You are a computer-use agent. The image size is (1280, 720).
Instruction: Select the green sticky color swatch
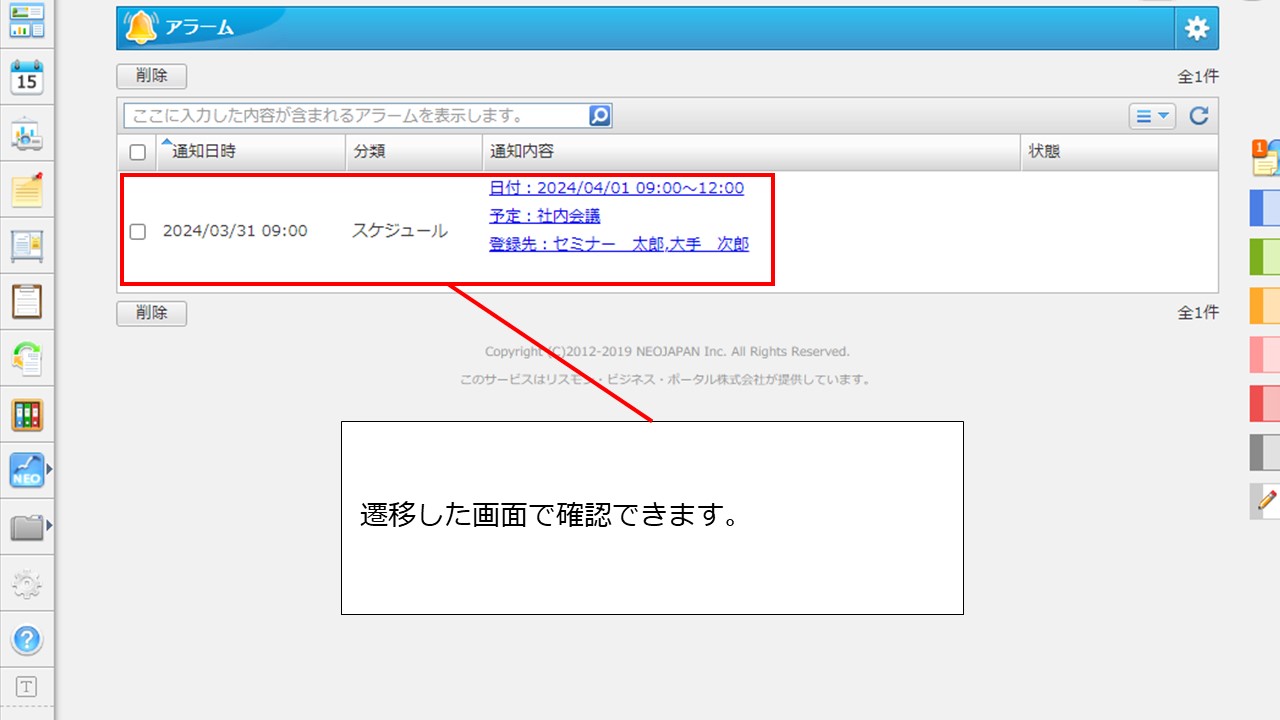pos(1265,257)
